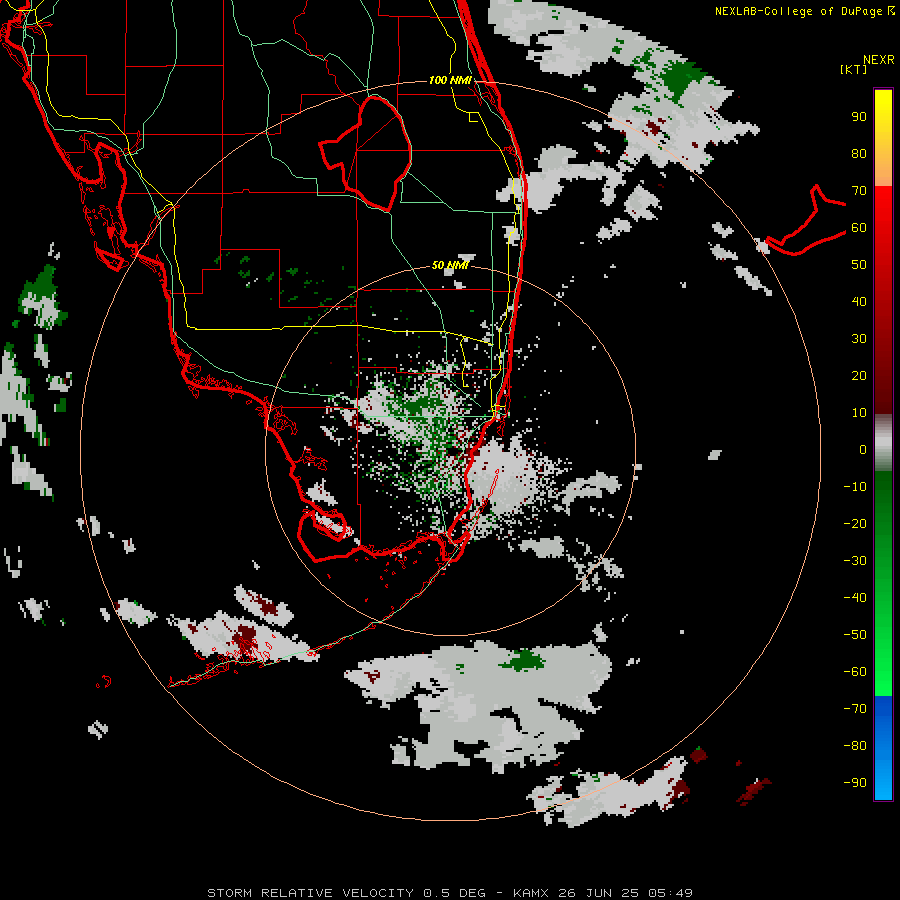Click the NEXR label above color scale

pyautogui.click(x=878, y=60)
